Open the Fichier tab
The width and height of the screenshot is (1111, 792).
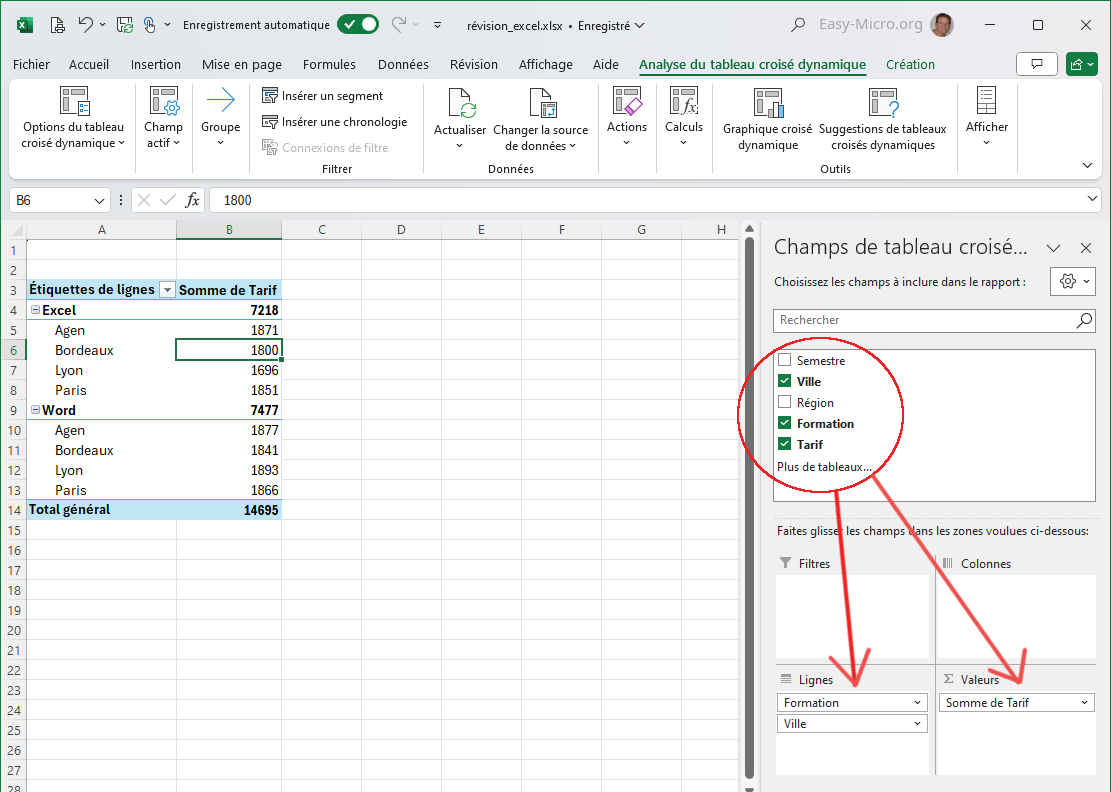click(31, 64)
